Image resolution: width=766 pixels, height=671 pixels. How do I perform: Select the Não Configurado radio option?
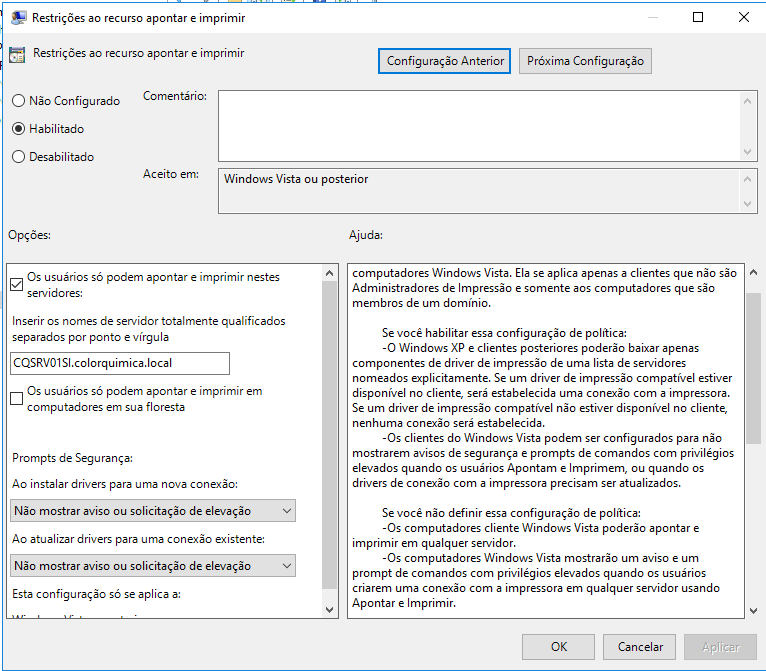click(x=18, y=101)
